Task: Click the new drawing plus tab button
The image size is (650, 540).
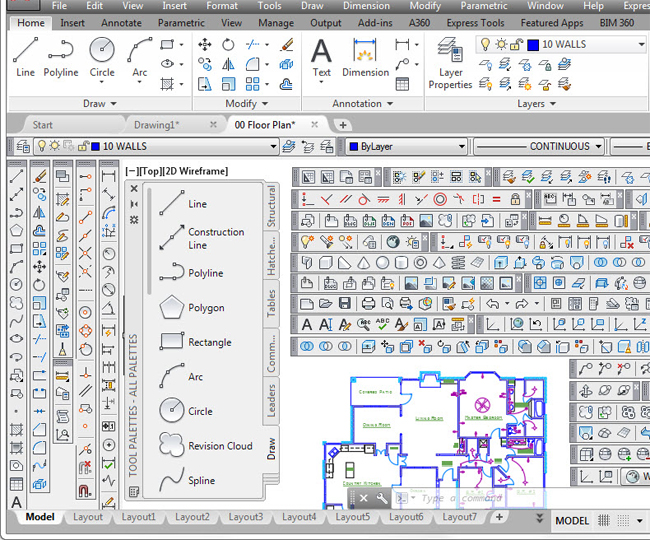Action: coord(343,125)
